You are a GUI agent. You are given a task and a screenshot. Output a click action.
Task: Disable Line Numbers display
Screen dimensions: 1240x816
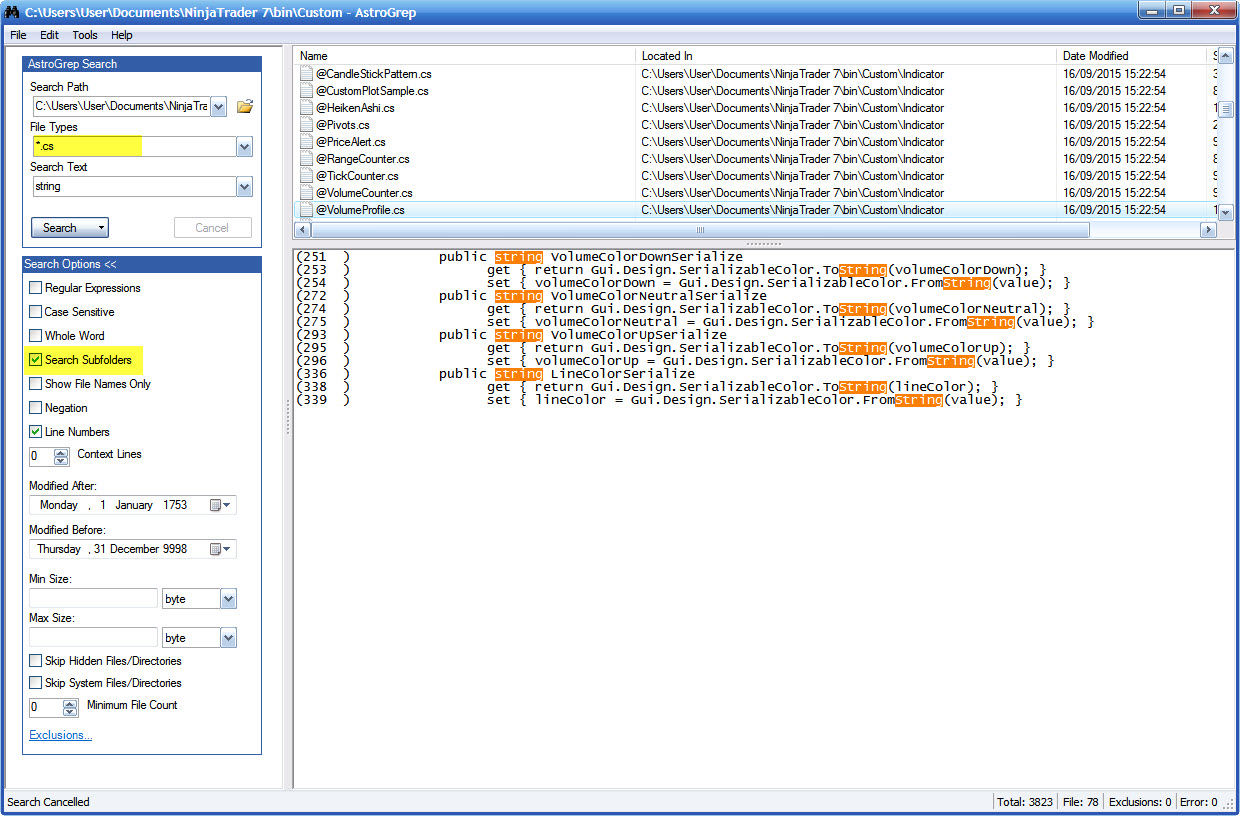click(x=36, y=432)
